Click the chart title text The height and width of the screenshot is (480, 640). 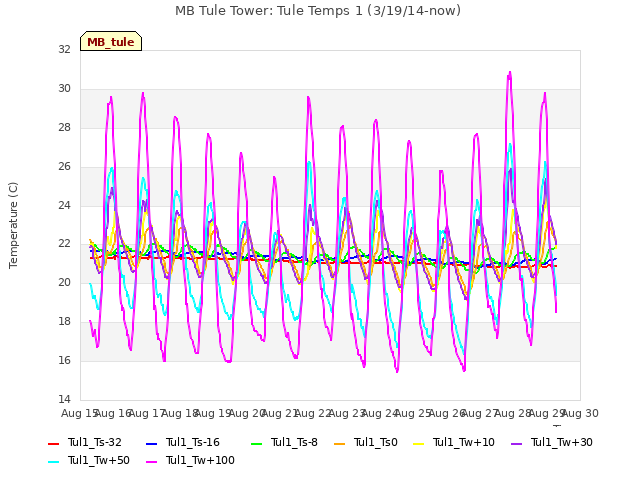[318, 11]
